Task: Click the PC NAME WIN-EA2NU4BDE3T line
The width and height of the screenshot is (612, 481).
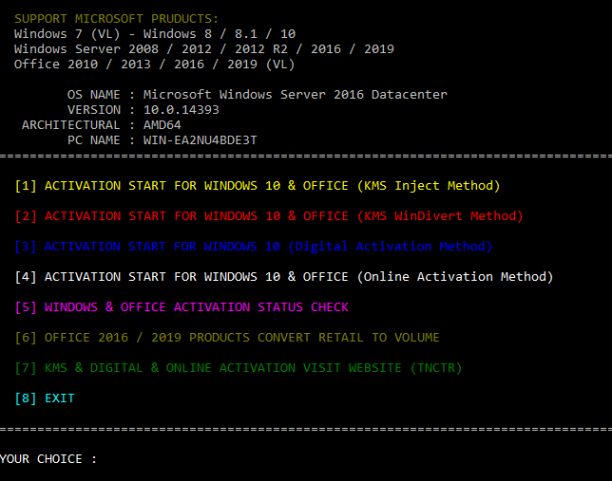Action: click(x=162, y=140)
